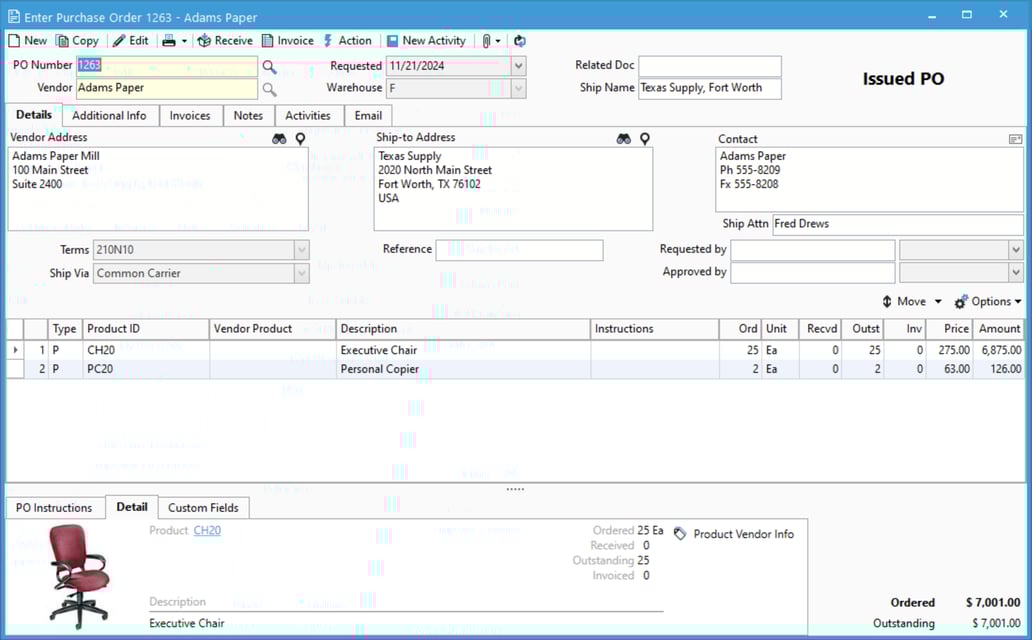Image resolution: width=1032 pixels, height=640 pixels.
Task: Switch to the Additional Info tab
Action: 110,115
